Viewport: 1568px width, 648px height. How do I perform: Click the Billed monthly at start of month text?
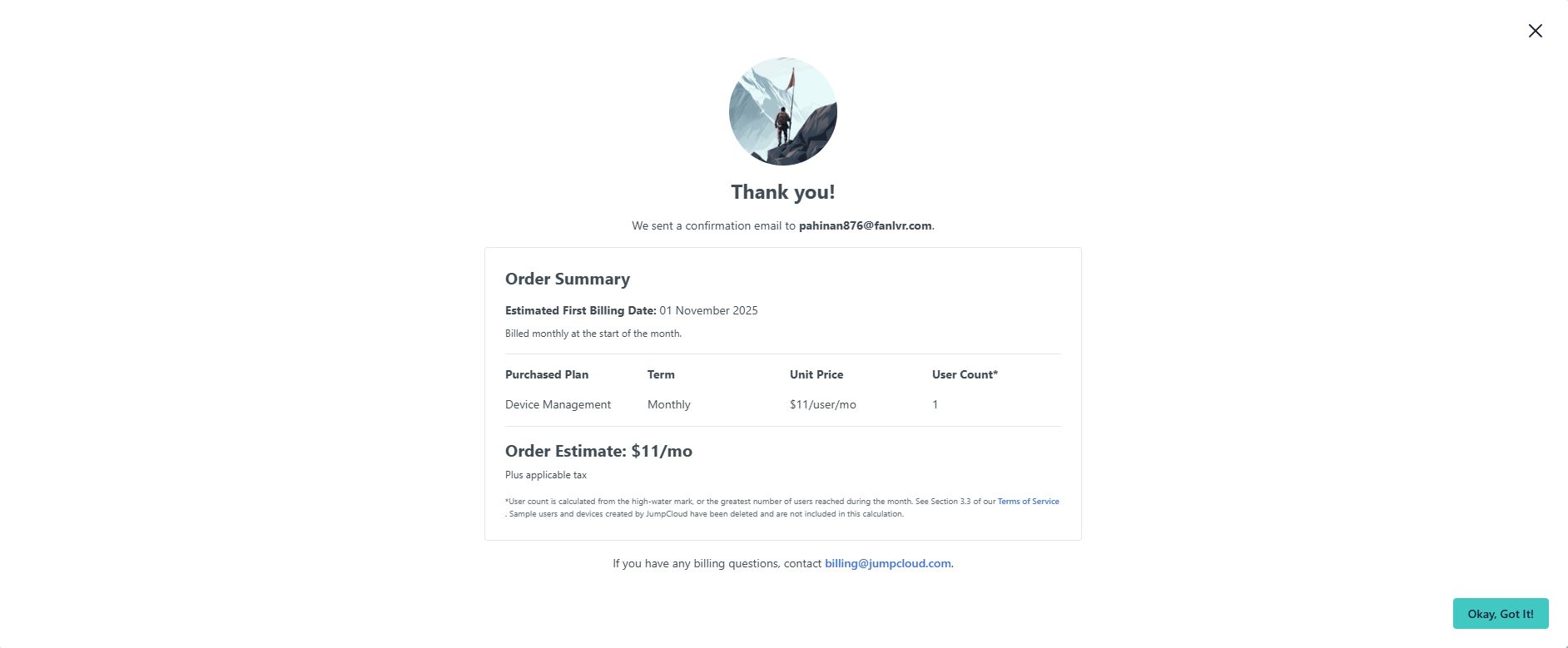(x=593, y=334)
